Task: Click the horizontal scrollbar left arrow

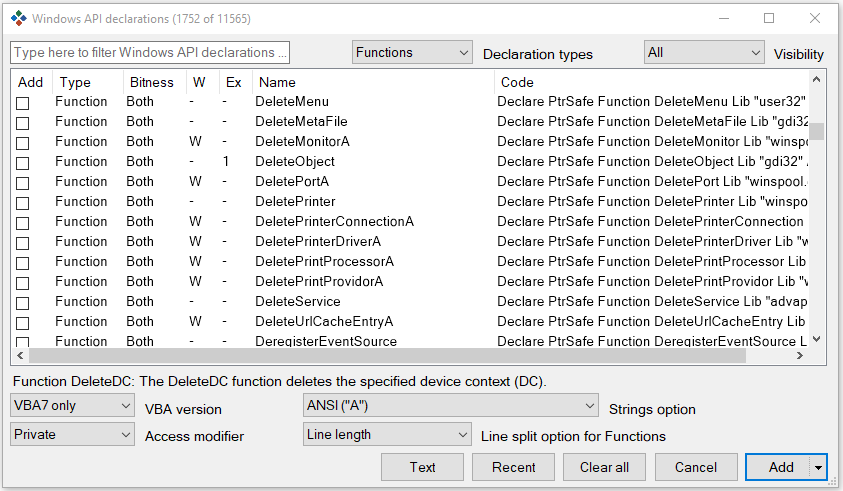Action: pyautogui.click(x=20, y=355)
